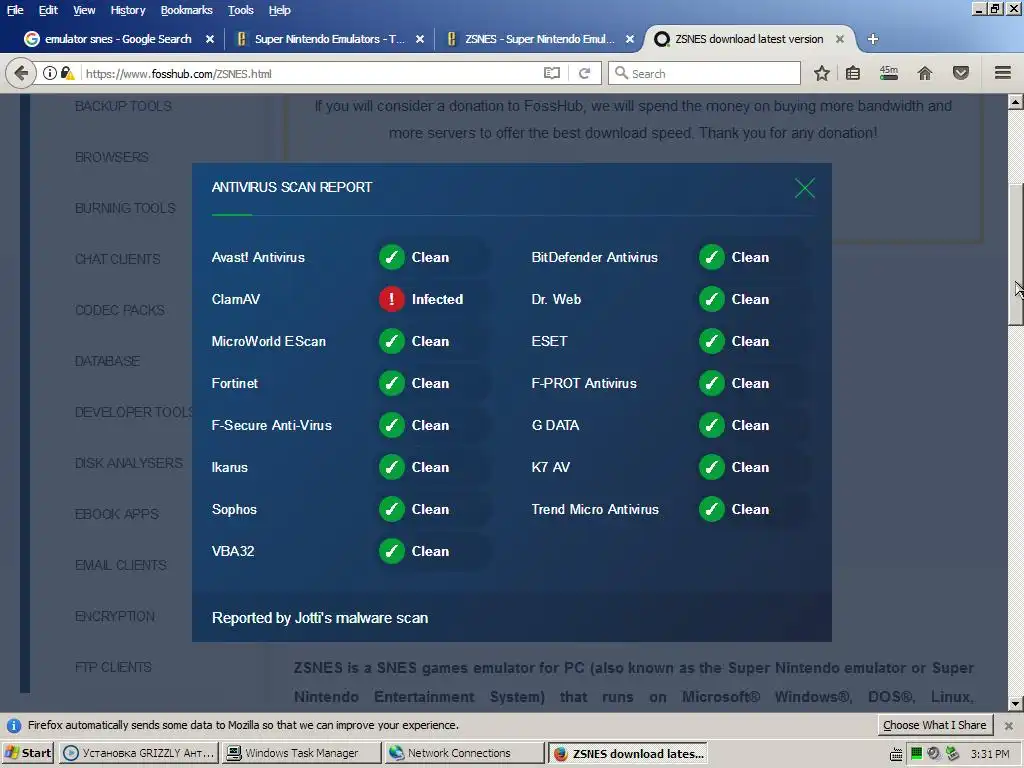Screen dimensions: 1024x768
Task: Open BURNING TOOLS category in sidebar
Action: click(x=125, y=208)
